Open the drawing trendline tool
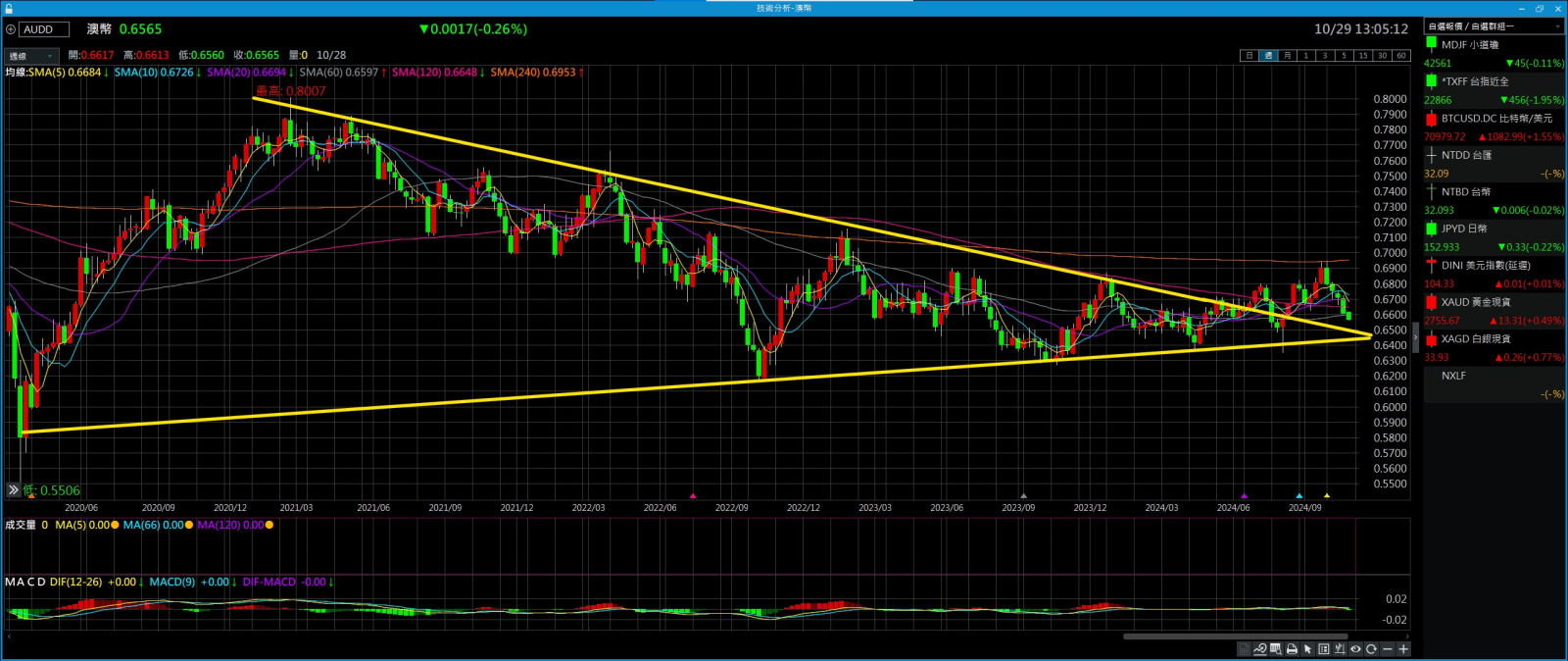The width and height of the screenshot is (1568, 661). [1260, 649]
